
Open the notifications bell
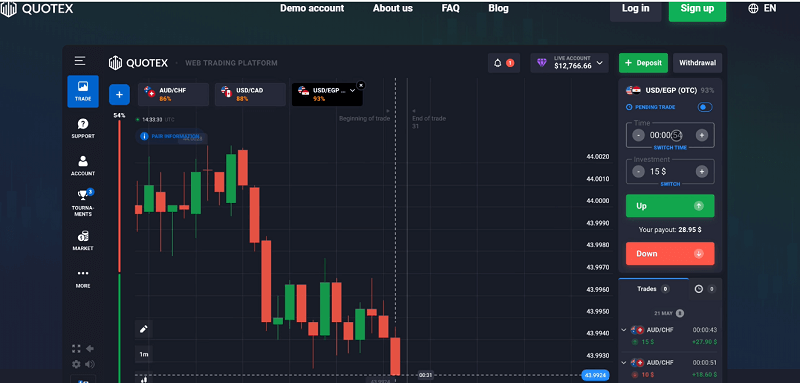click(498, 63)
